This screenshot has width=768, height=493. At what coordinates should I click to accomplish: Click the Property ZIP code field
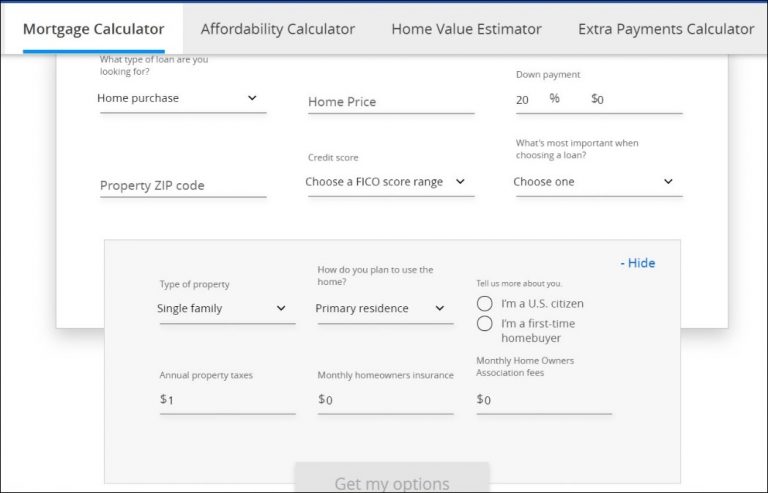click(x=182, y=185)
